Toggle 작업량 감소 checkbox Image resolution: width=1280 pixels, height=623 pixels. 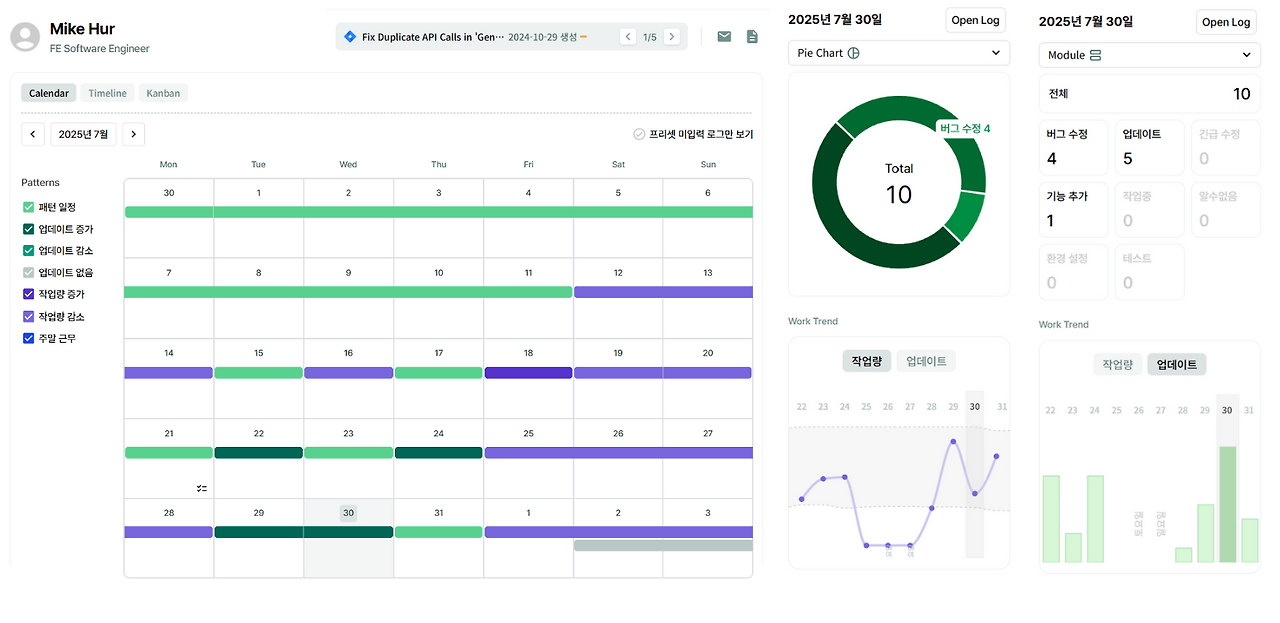(x=28, y=316)
